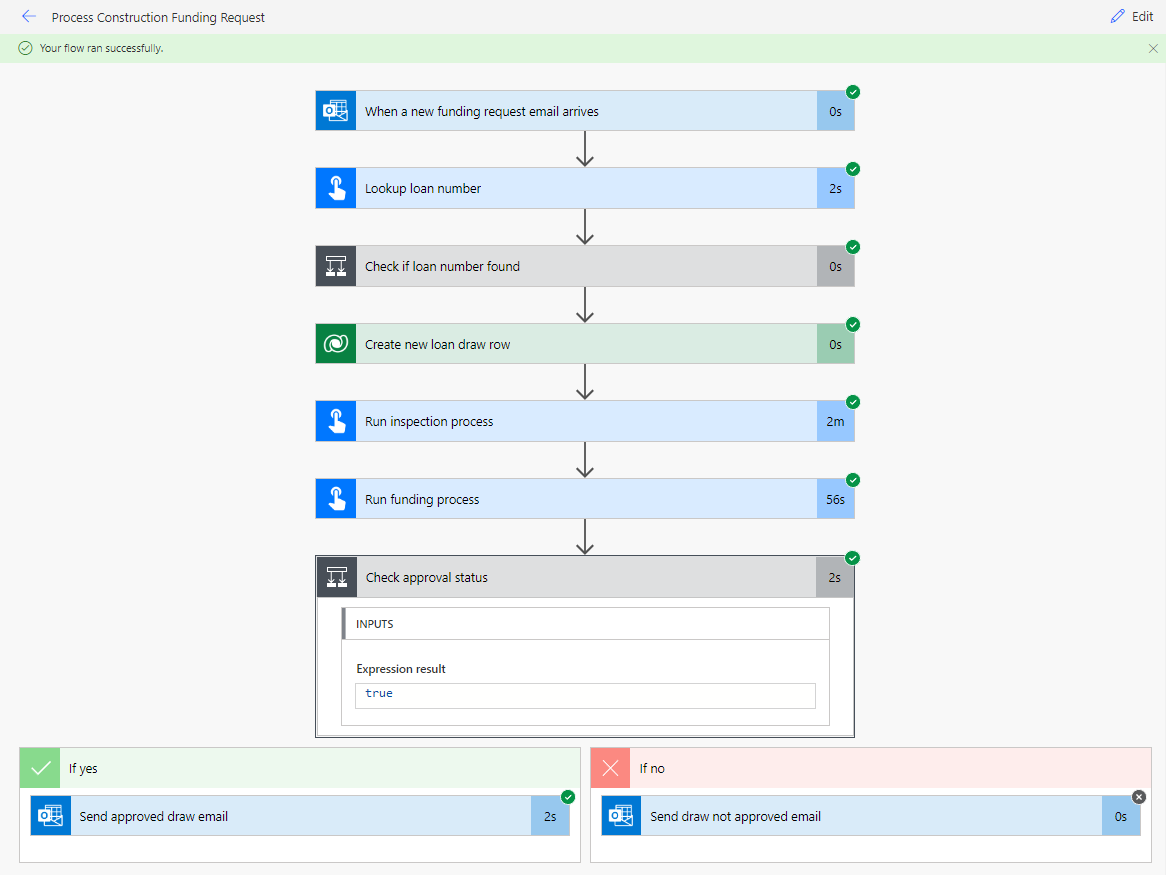Click the If yes branch header
This screenshot has height=875, width=1166.
coord(300,768)
